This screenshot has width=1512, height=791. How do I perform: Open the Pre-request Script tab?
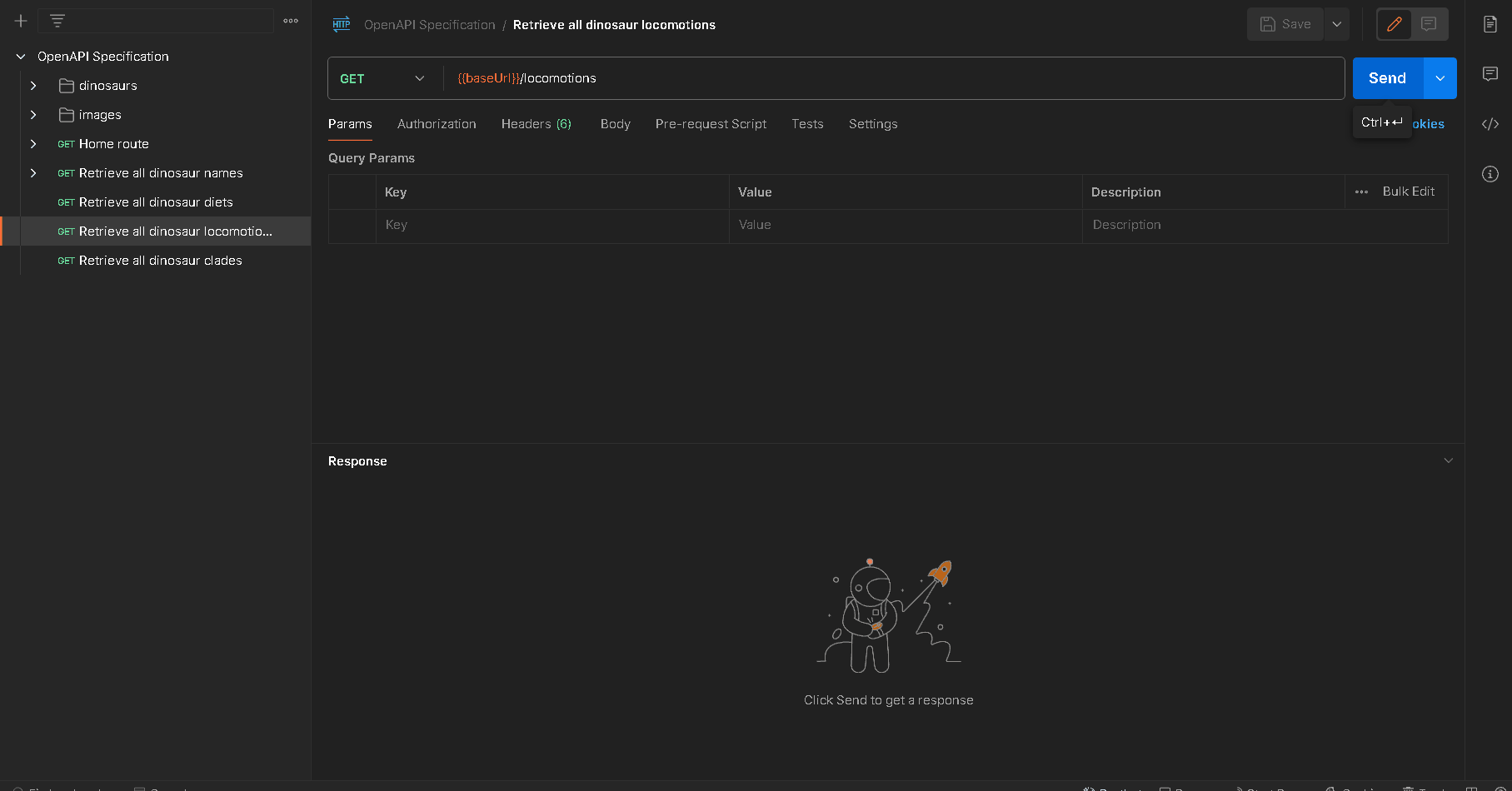coord(711,124)
